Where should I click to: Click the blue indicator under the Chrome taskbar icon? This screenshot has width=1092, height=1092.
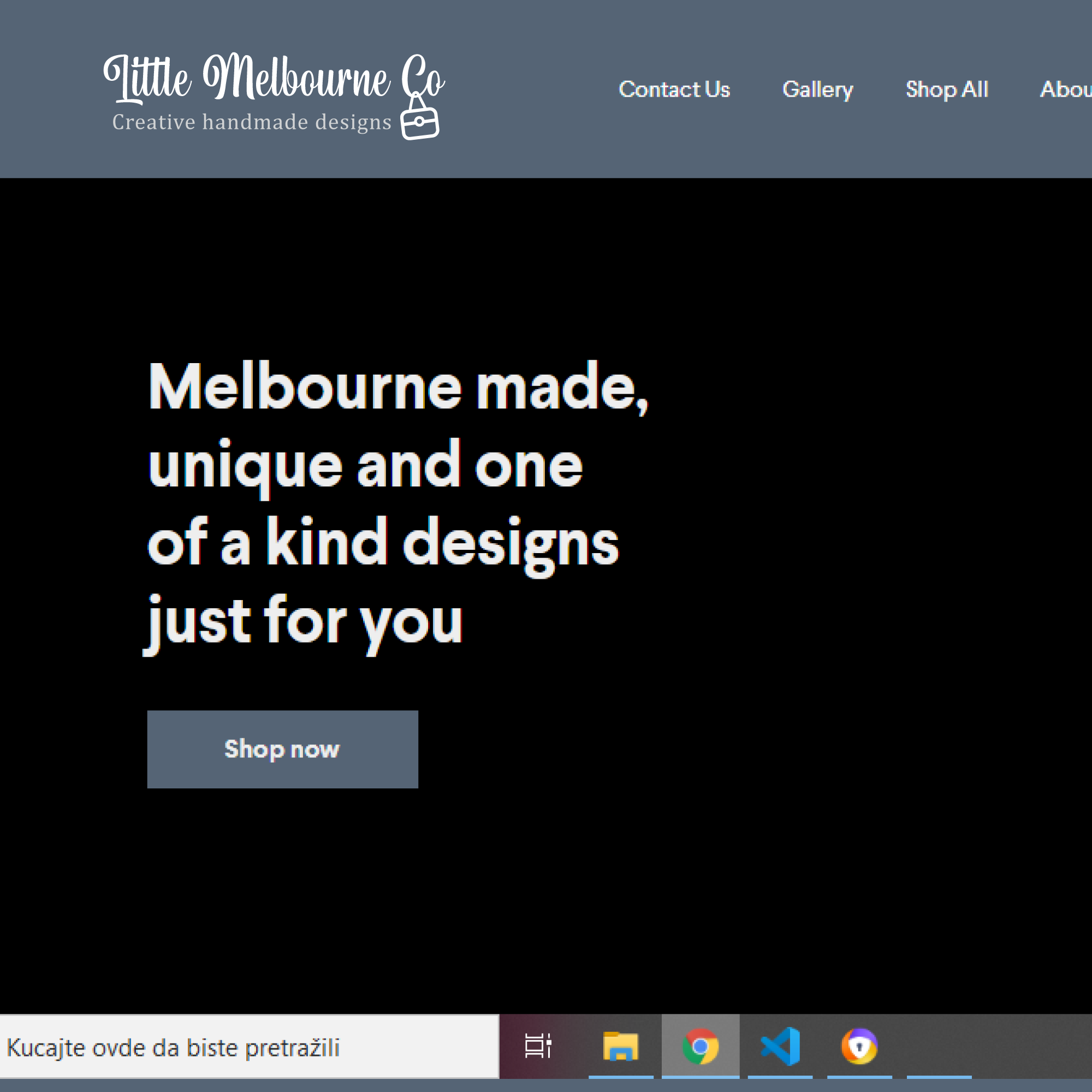point(701,1077)
